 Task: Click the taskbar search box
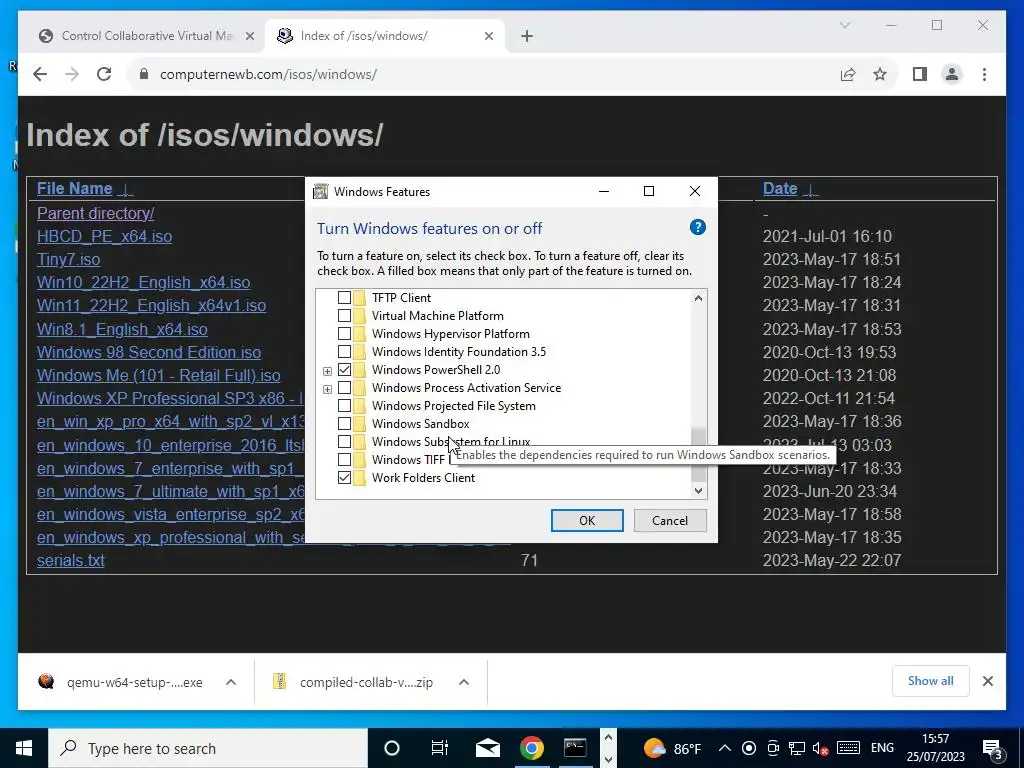208,748
